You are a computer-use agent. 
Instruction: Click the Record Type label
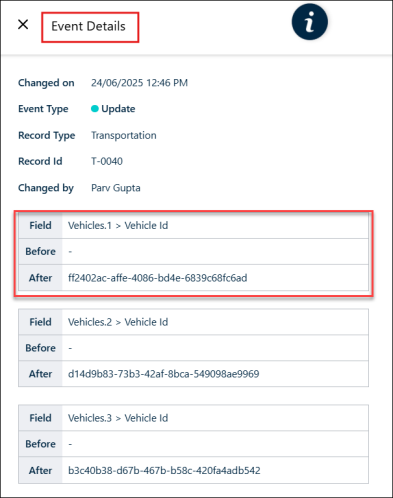(x=46, y=135)
